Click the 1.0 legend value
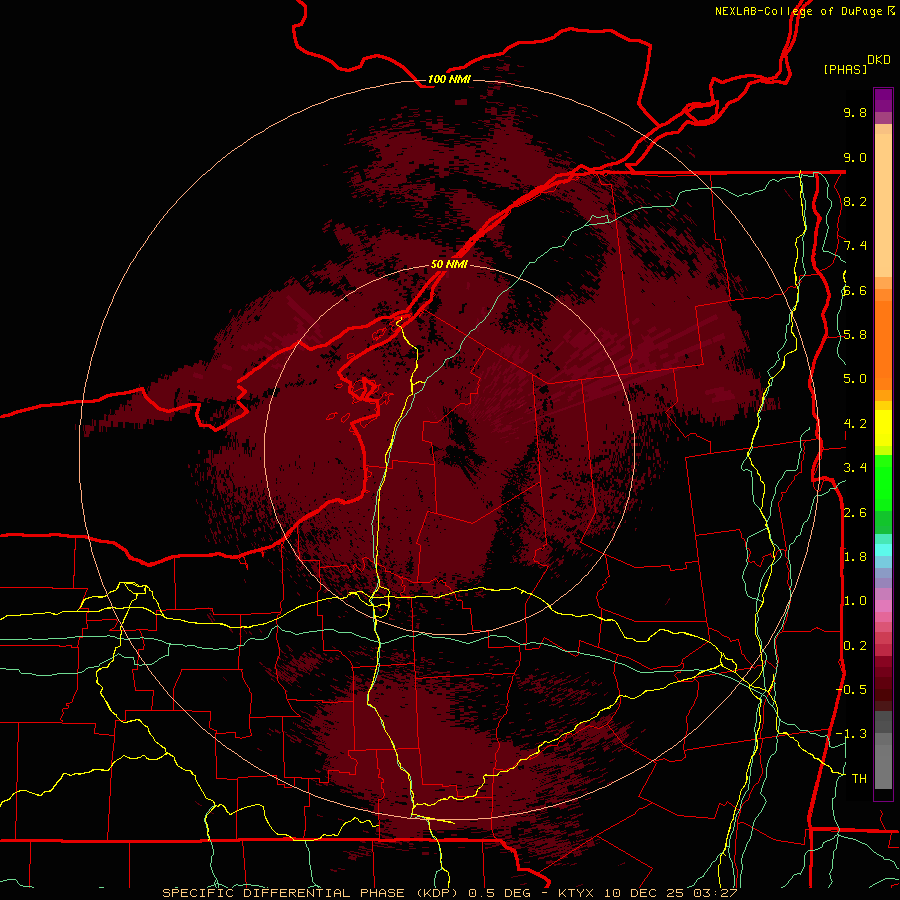This screenshot has width=900, height=900. [x=855, y=601]
